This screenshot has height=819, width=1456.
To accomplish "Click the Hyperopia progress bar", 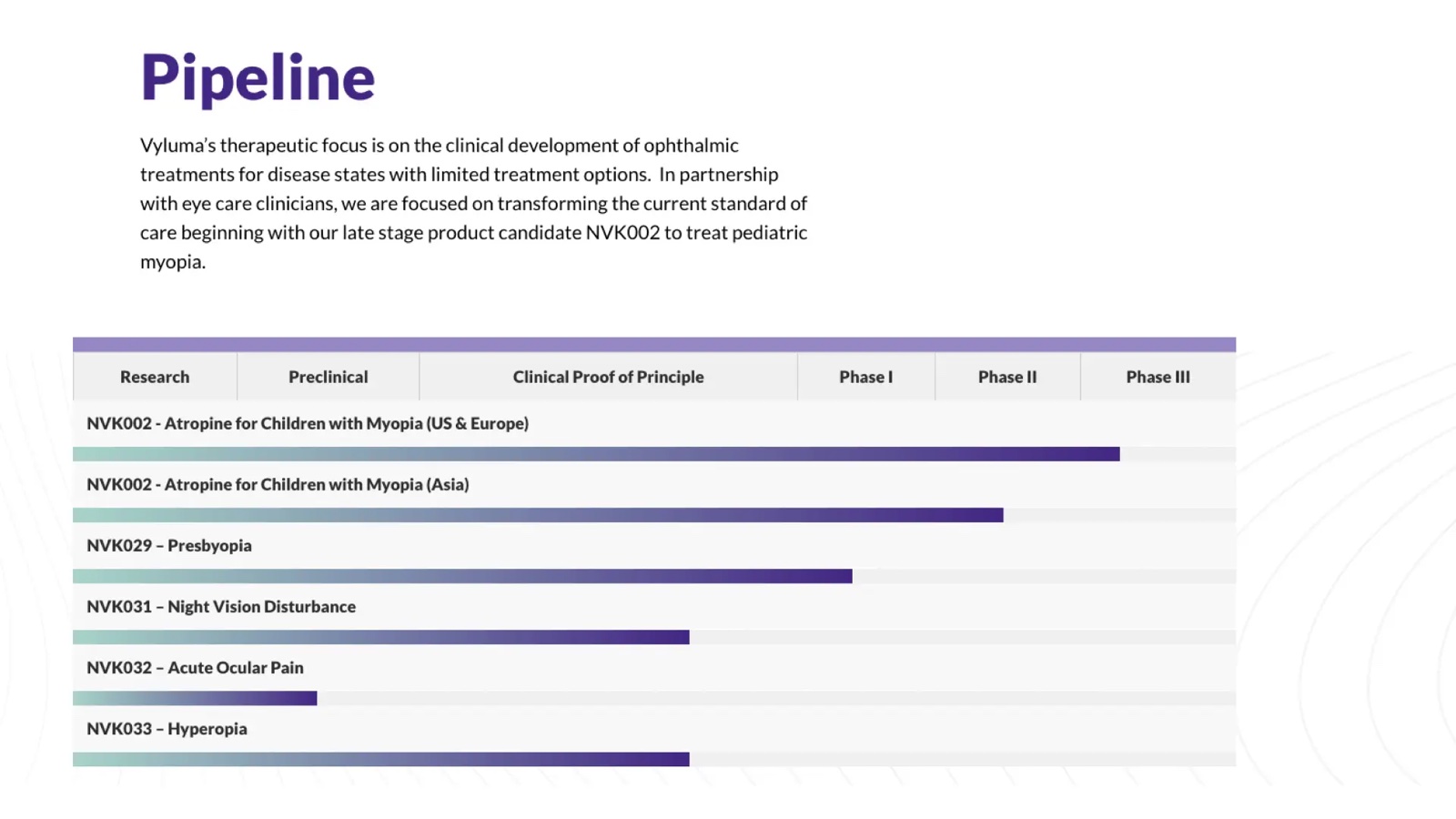I will [x=381, y=759].
